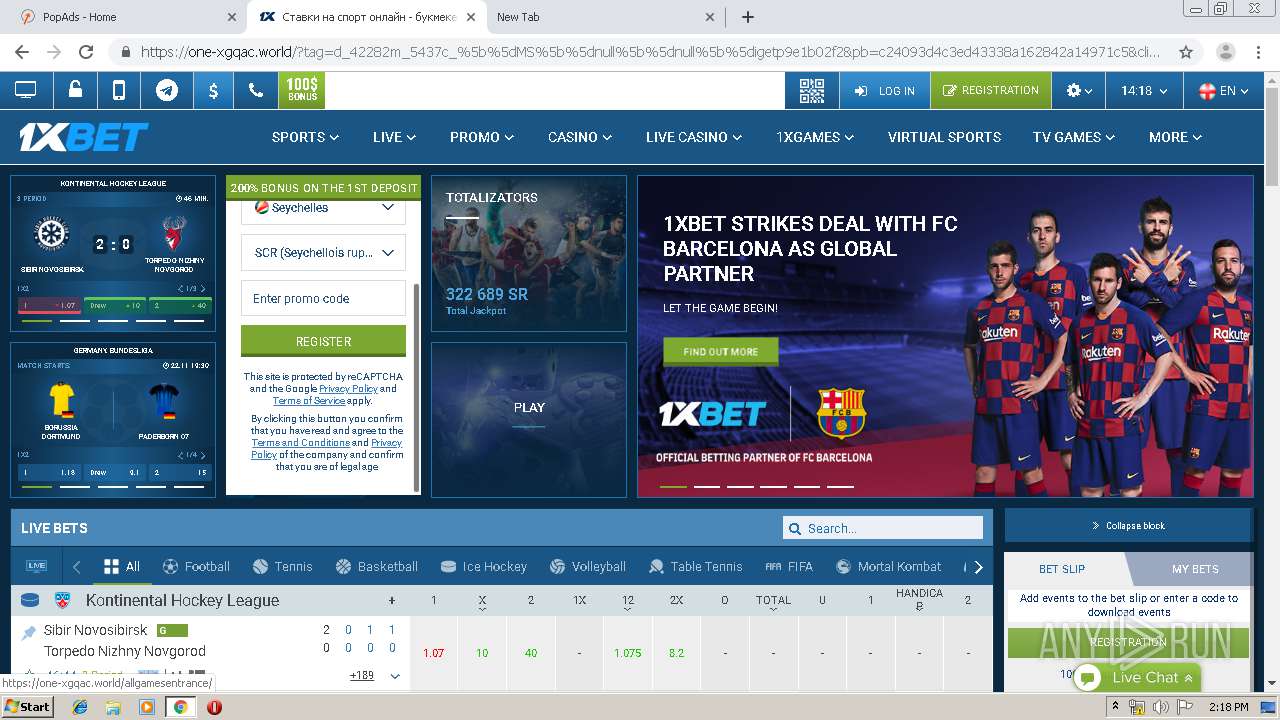Open the settings gear dropdown
Screen dimensions: 1280x720
click(1079, 90)
